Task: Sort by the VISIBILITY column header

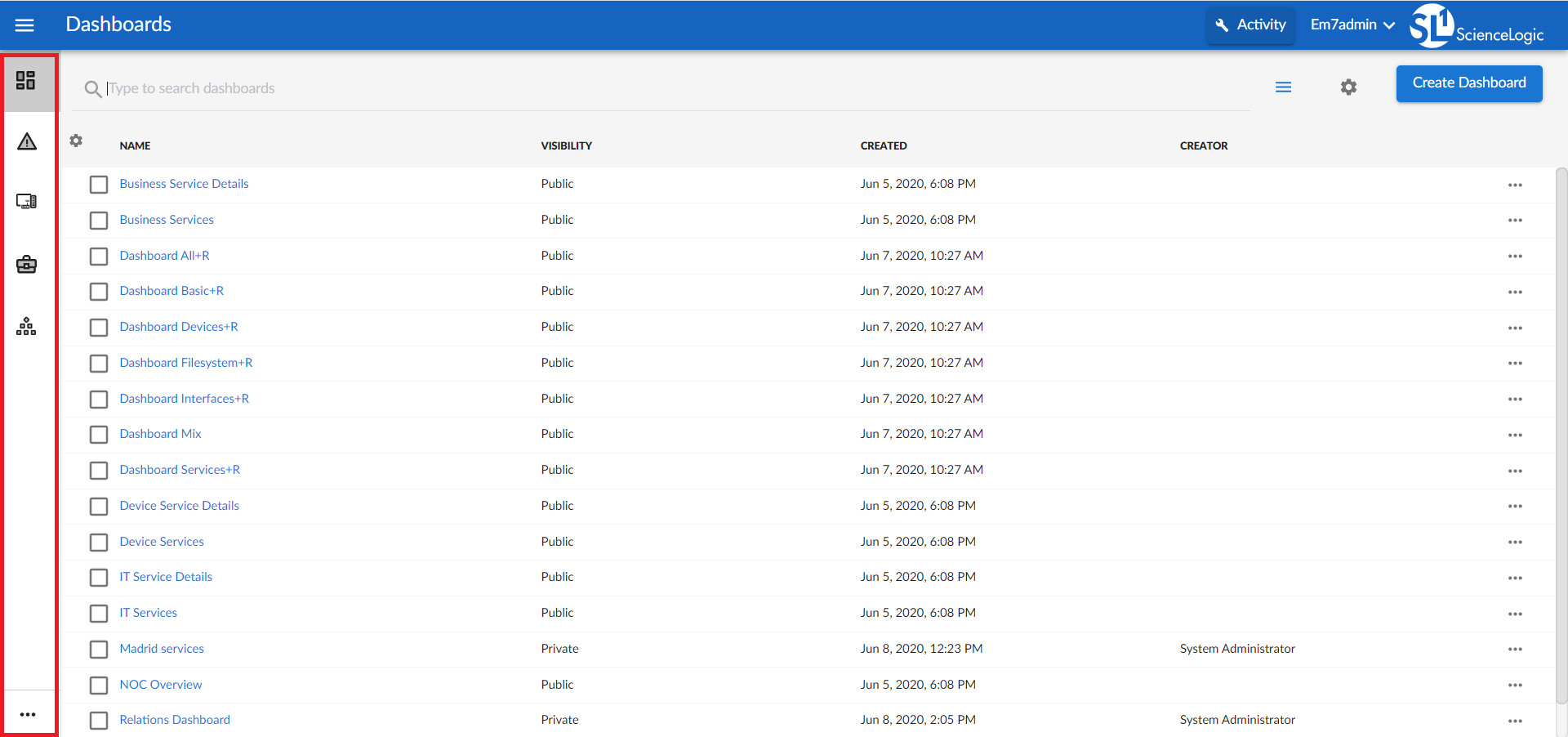Action: 566,146
